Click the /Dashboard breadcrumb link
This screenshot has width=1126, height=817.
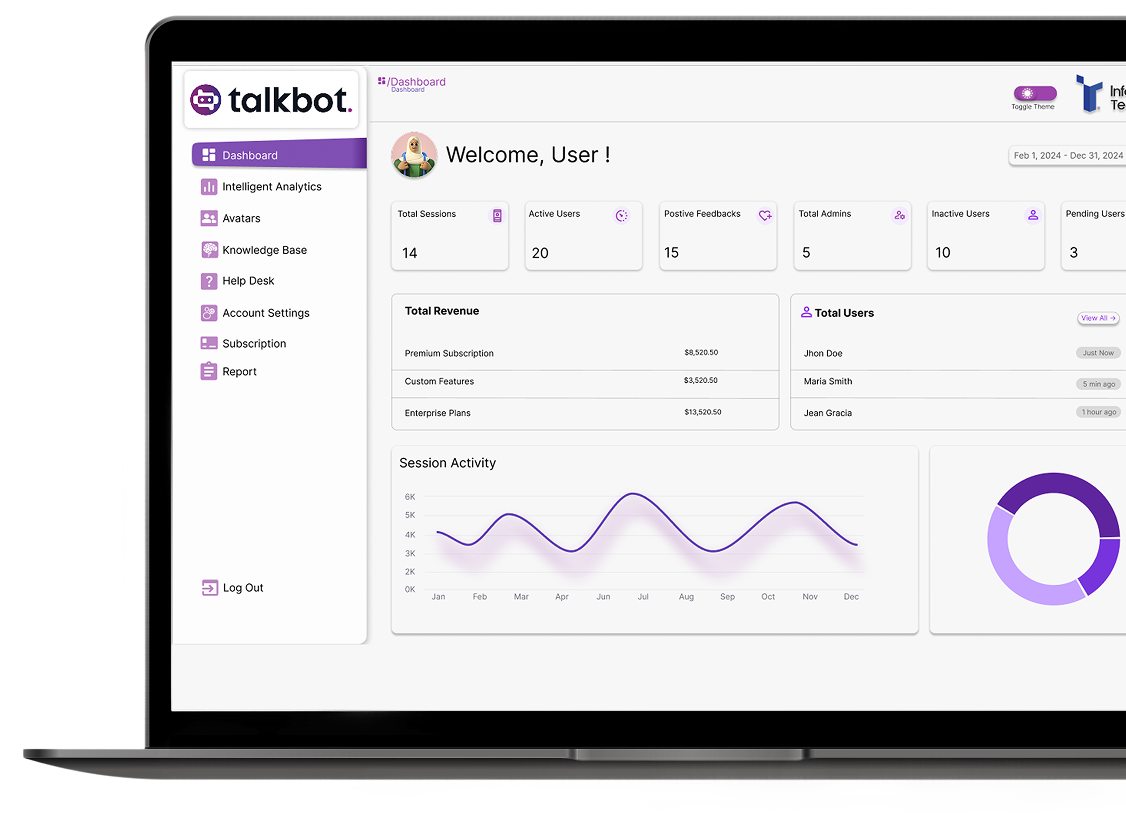tap(417, 82)
